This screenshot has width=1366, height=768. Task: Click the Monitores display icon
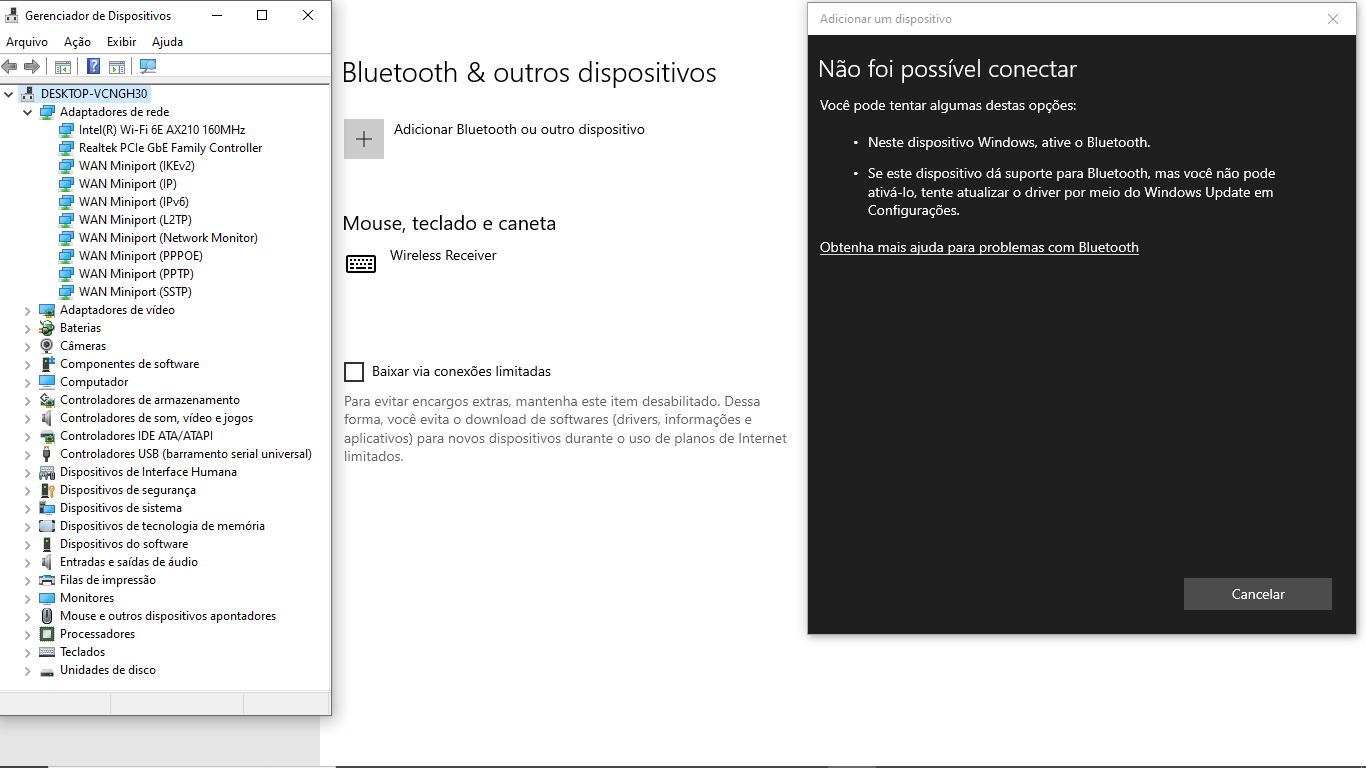point(47,598)
